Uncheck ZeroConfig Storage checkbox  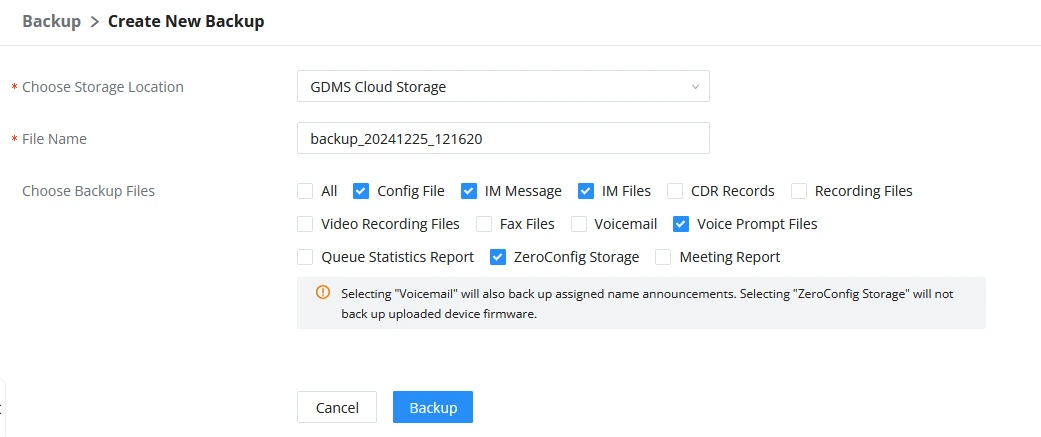[x=498, y=257]
